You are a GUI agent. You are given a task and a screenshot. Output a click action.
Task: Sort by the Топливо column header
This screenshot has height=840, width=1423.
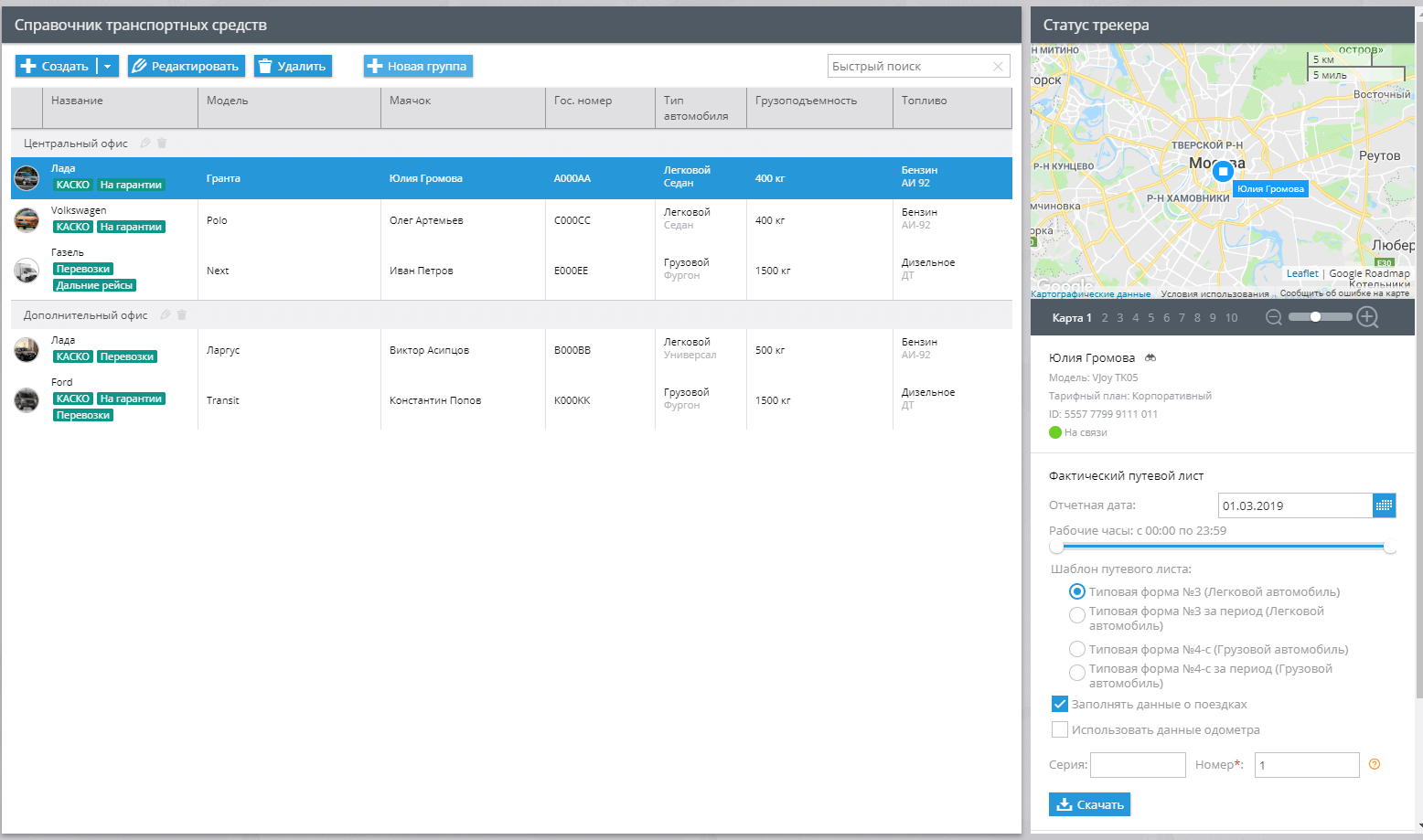[952, 108]
